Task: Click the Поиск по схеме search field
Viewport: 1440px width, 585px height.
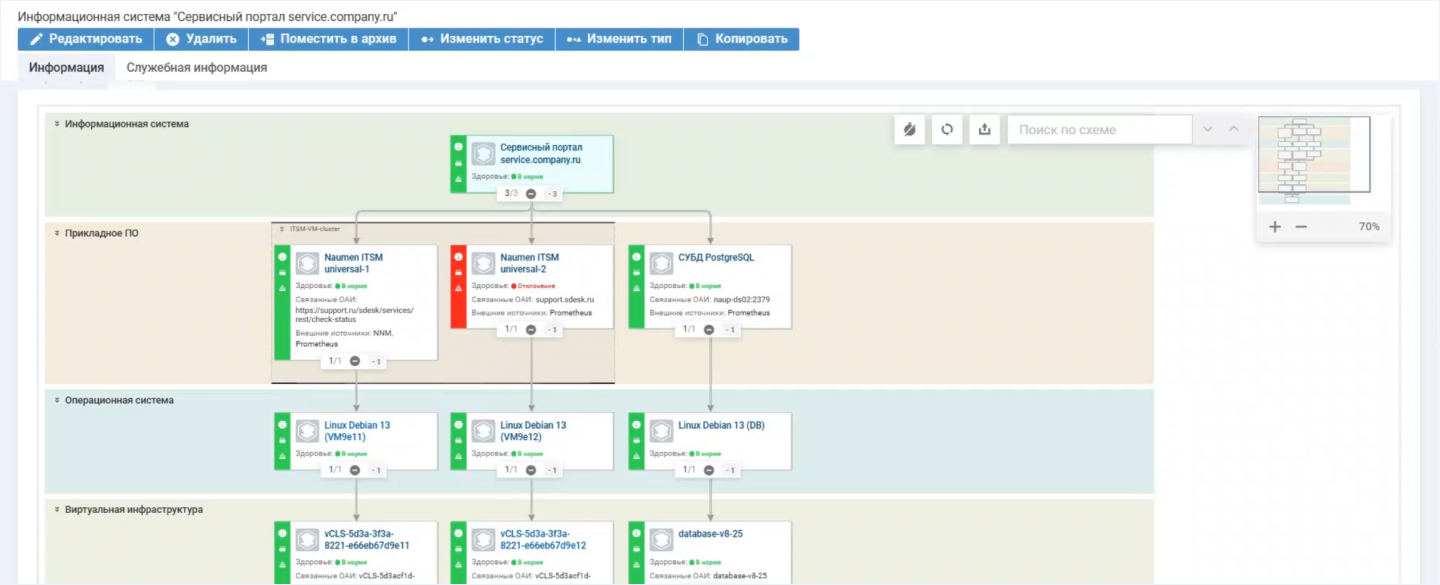Action: point(1098,130)
